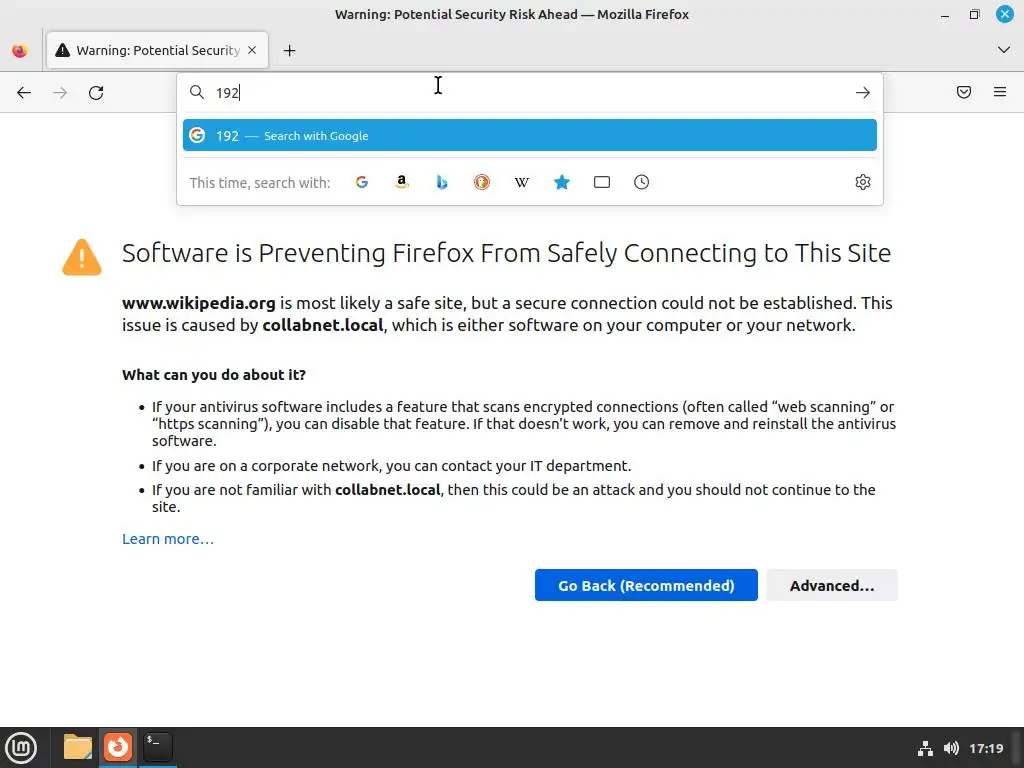Open the Learn more… link

[168, 539]
